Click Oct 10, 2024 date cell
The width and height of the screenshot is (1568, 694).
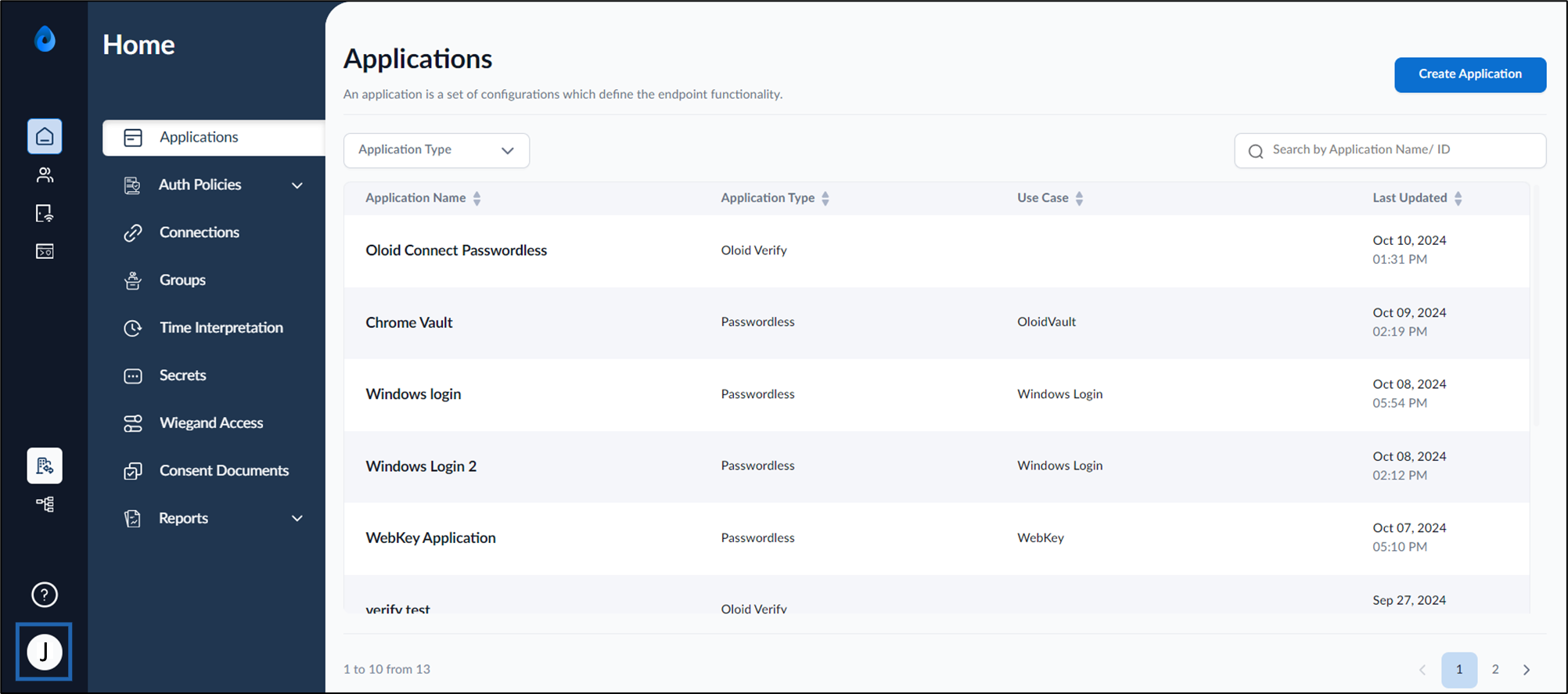tap(1409, 240)
